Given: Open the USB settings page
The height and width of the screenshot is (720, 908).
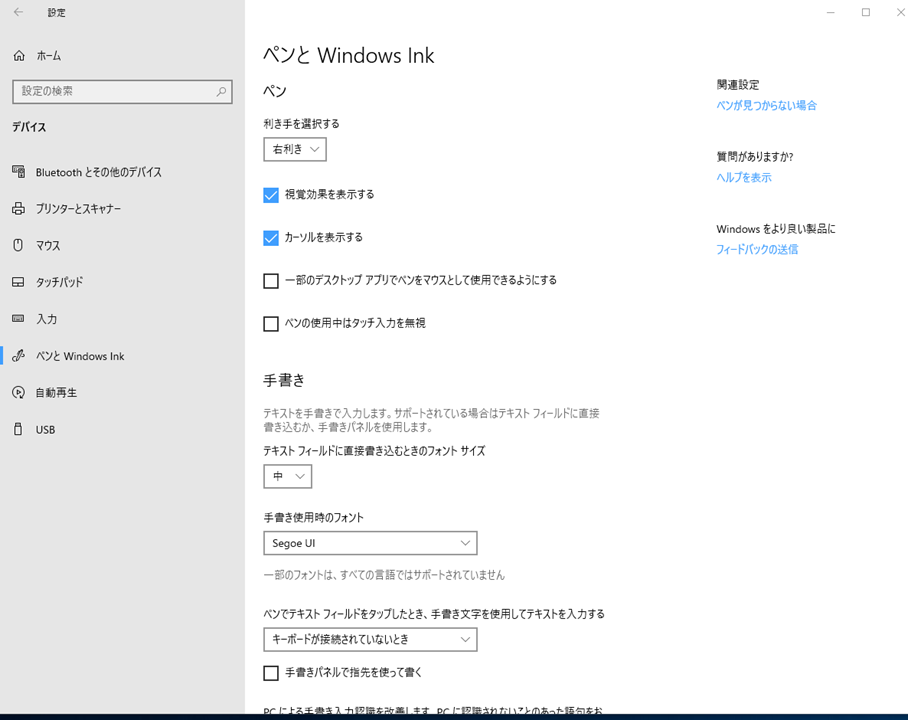Looking at the screenshot, I should click(x=122, y=430).
